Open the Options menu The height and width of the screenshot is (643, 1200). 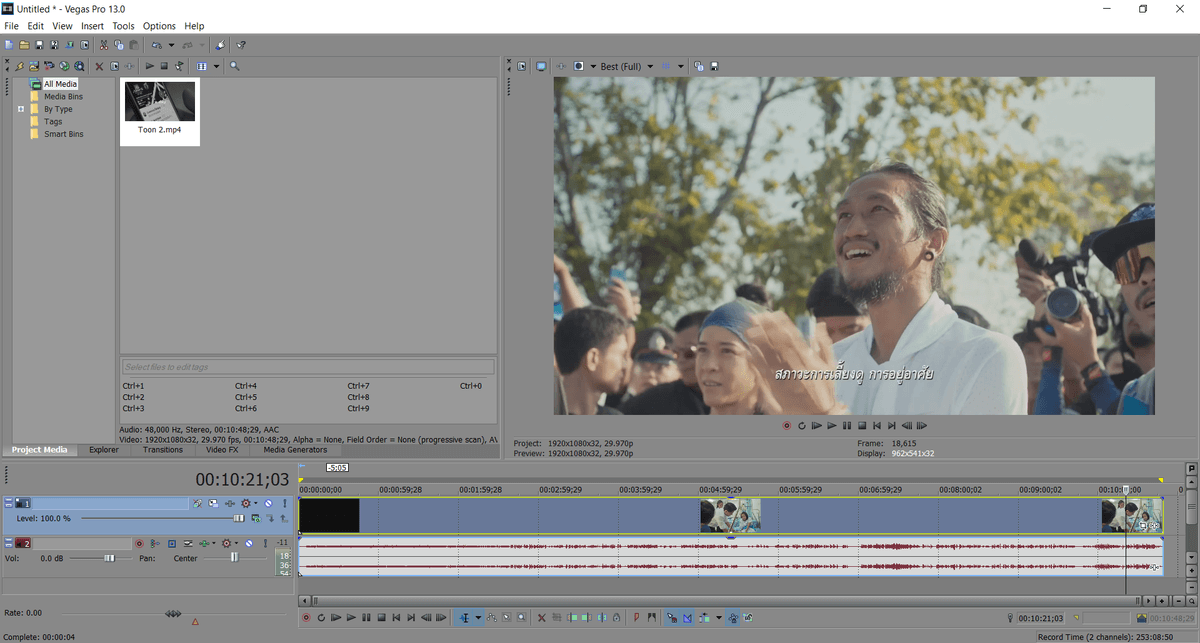point(159,26)
